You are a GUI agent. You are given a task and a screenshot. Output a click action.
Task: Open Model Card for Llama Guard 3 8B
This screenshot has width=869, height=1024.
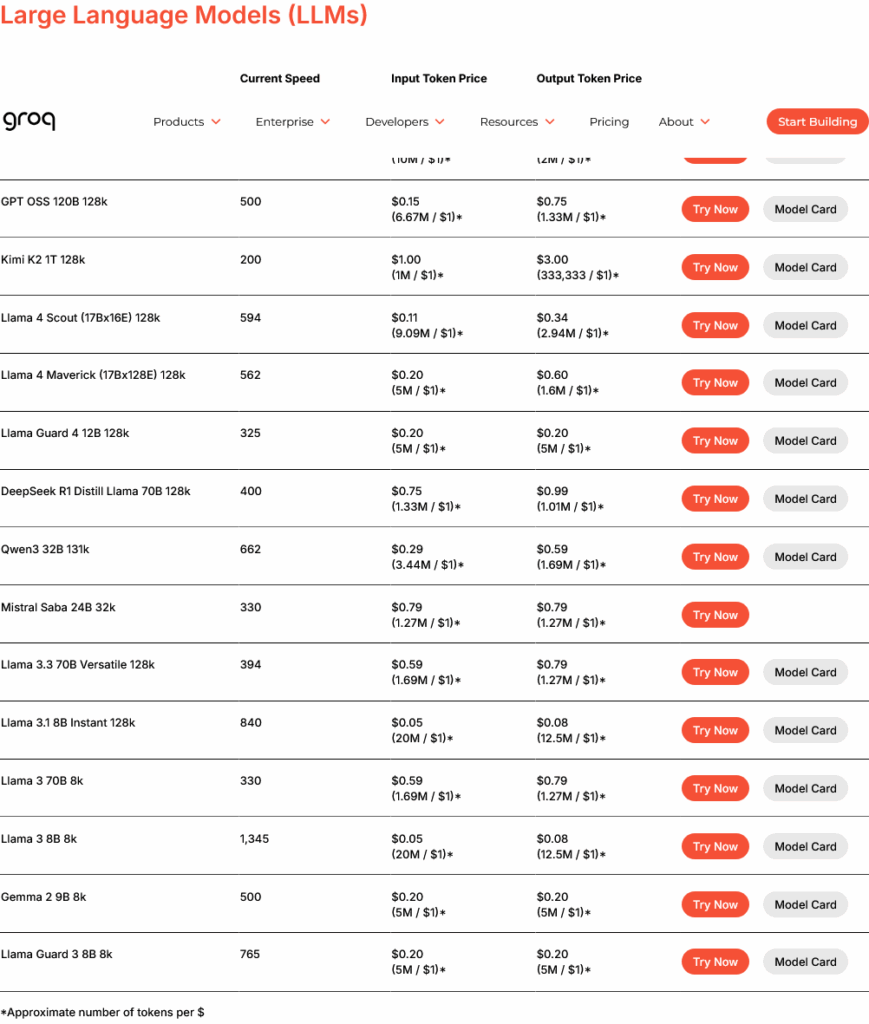805,963
